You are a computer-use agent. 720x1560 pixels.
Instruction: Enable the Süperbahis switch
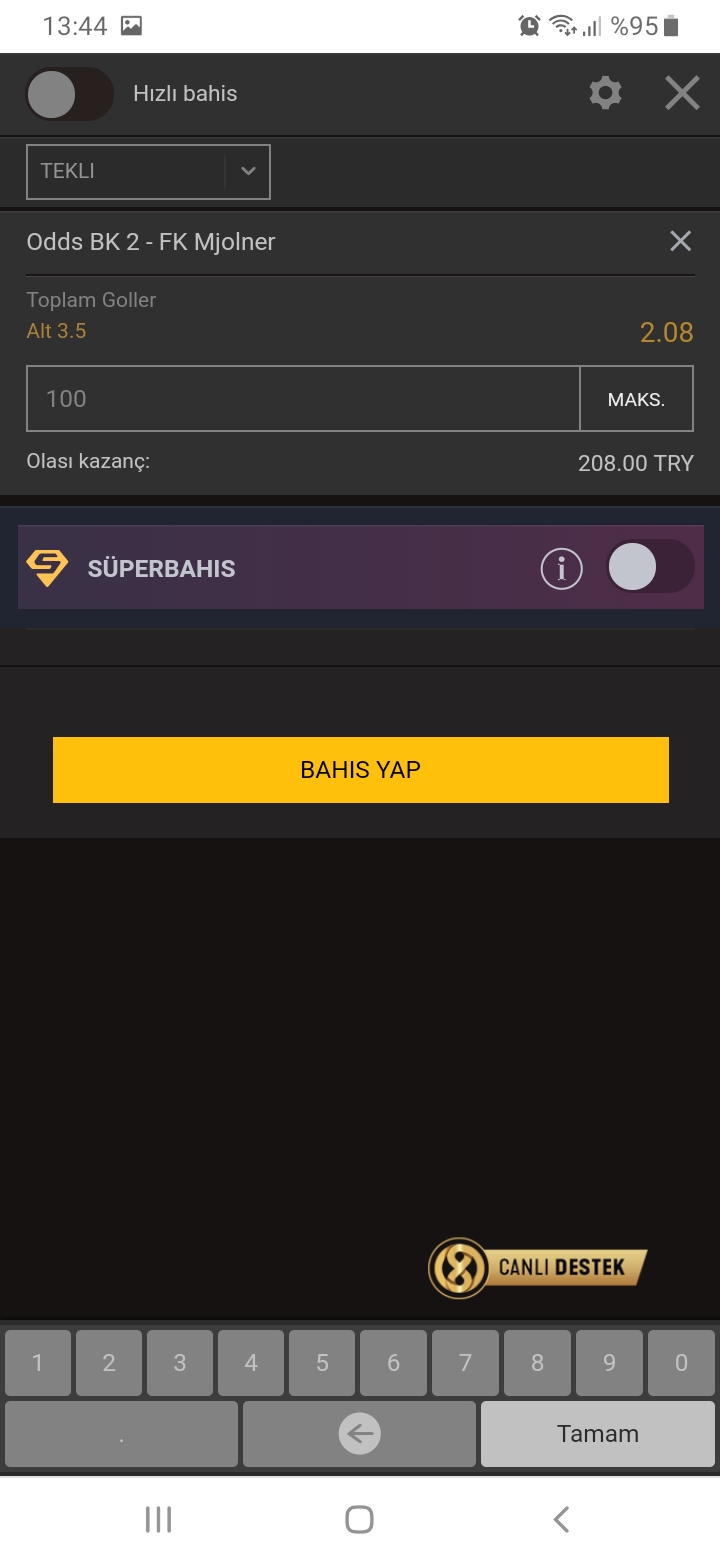pyautogui.click(x=650, y=568)
